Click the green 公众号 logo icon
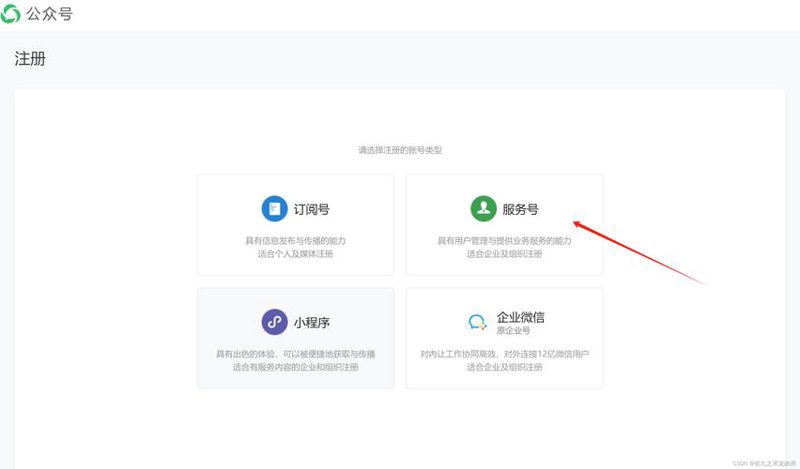Viewport: 800px width, 469px height. click(x=11, y=14)
